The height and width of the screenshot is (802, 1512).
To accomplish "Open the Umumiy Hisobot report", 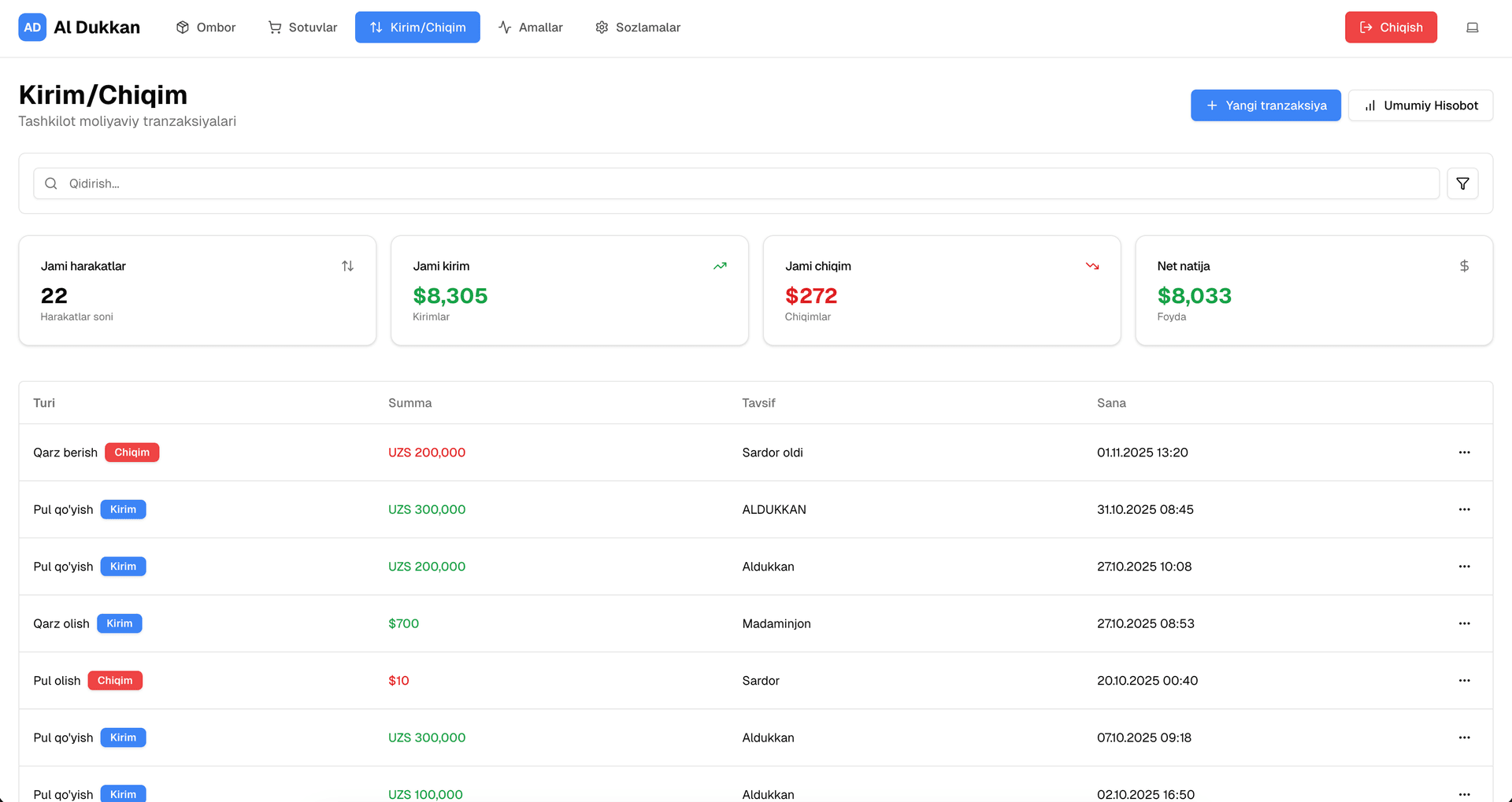I will 1420,105.
